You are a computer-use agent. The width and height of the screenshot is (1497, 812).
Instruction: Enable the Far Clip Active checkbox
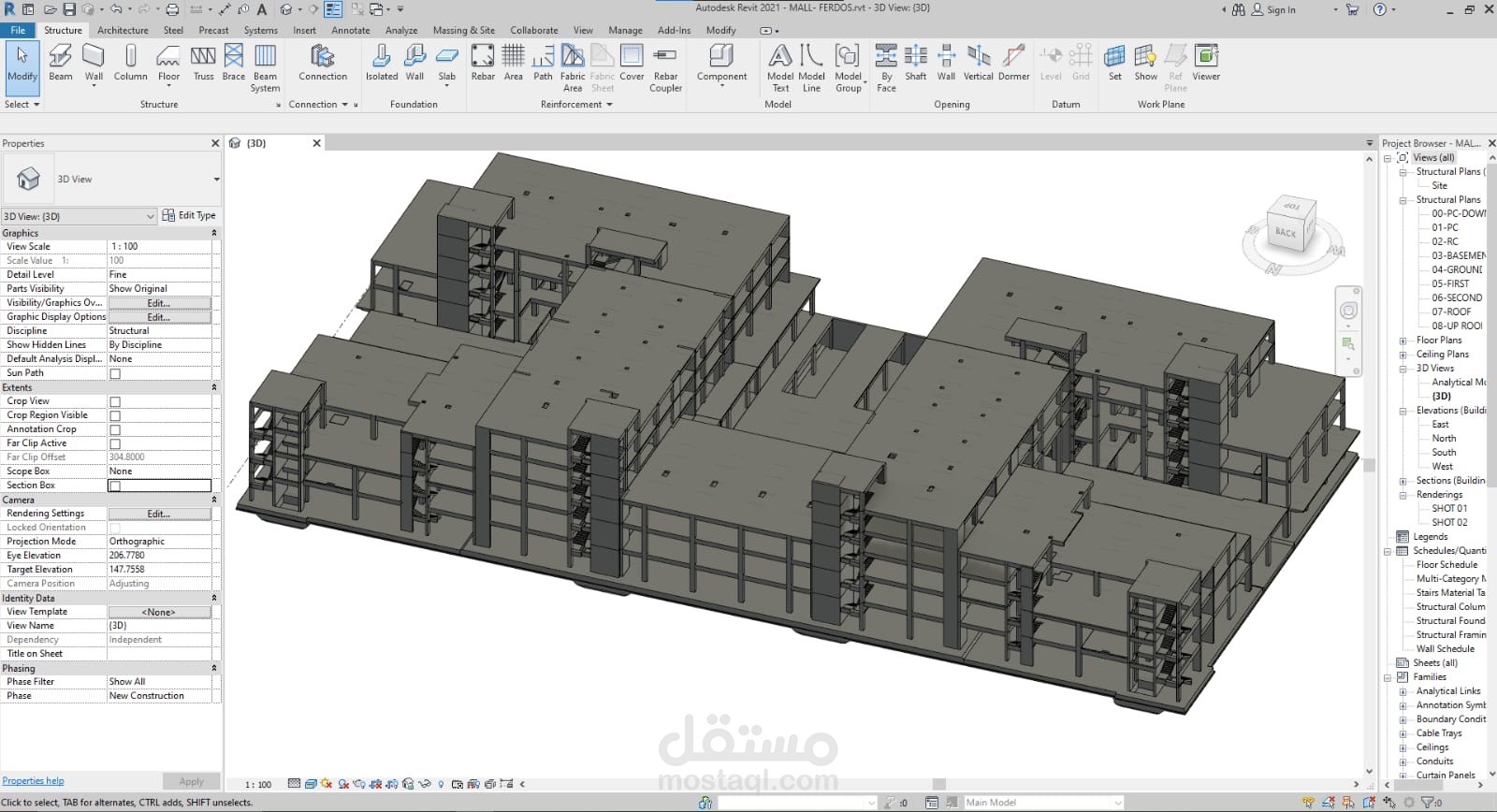(x=115, y=443)
